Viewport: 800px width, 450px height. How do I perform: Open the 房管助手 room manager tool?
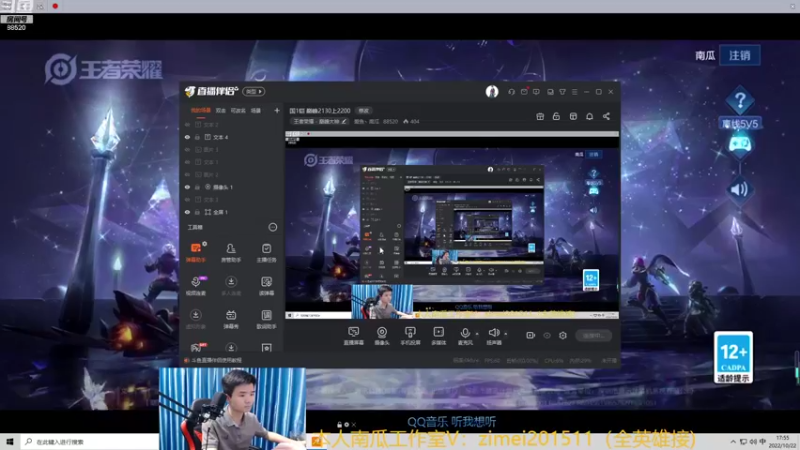[x=231, y=253]
